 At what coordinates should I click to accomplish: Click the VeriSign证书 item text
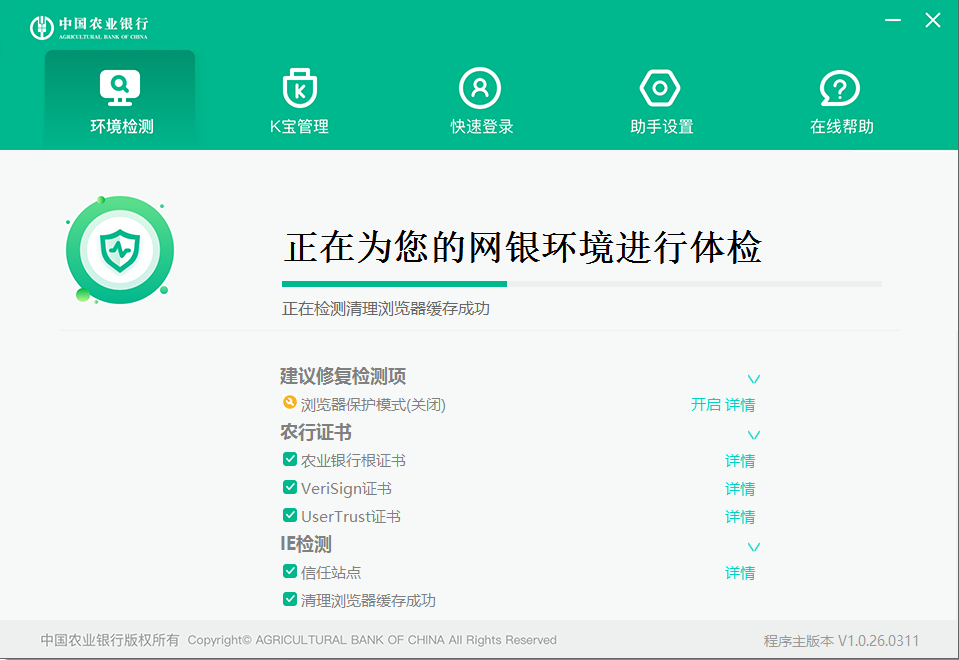pos(346,489)
